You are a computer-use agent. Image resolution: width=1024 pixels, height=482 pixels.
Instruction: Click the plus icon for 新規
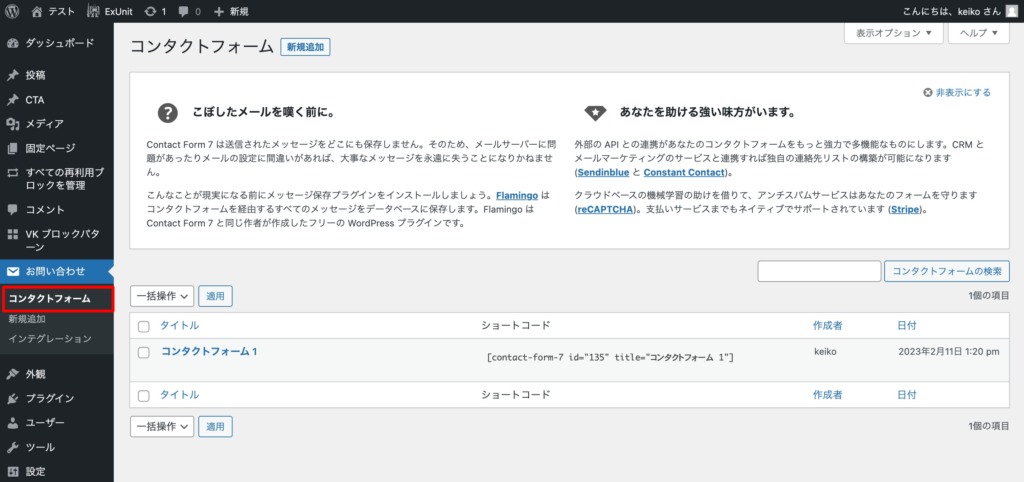coord(219,11)
